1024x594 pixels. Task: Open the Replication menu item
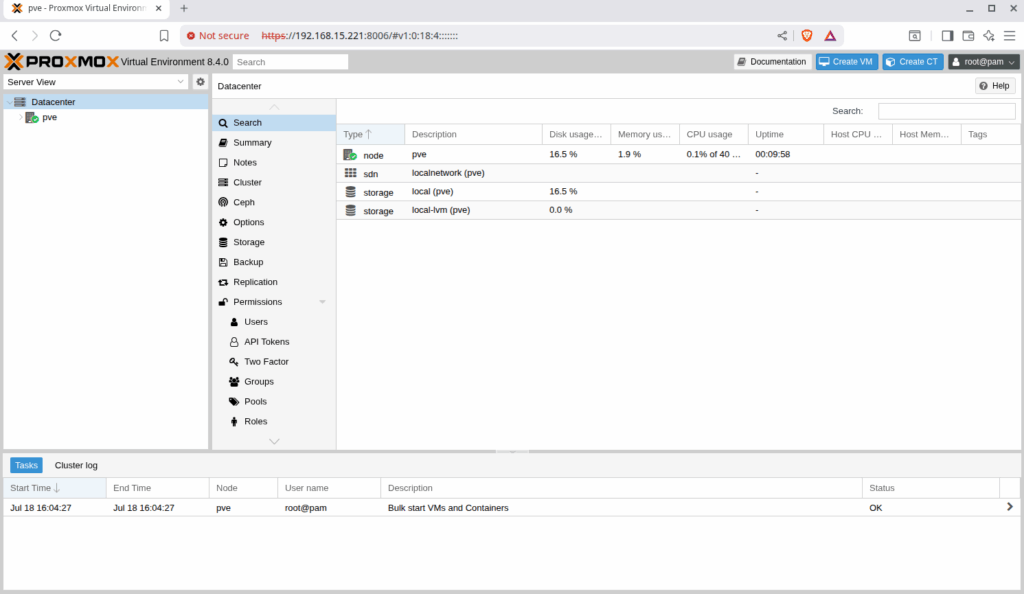click(274, 282)
